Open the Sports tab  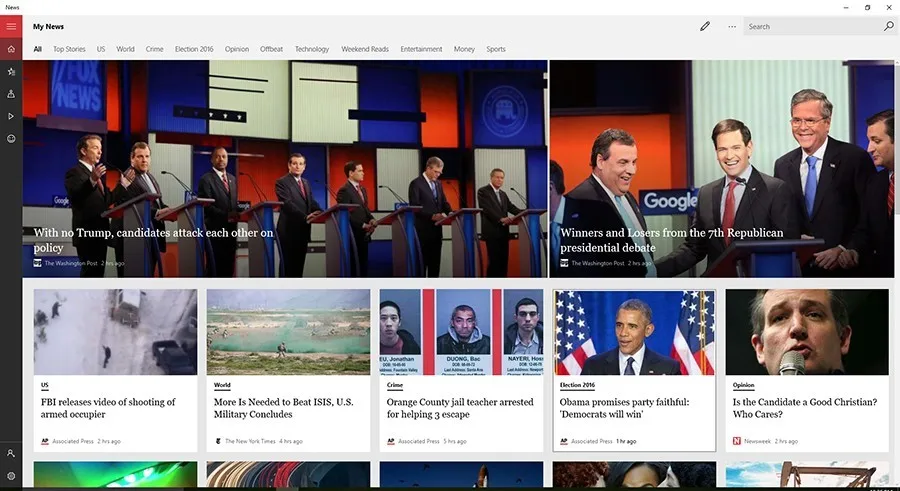pos(496,49)
